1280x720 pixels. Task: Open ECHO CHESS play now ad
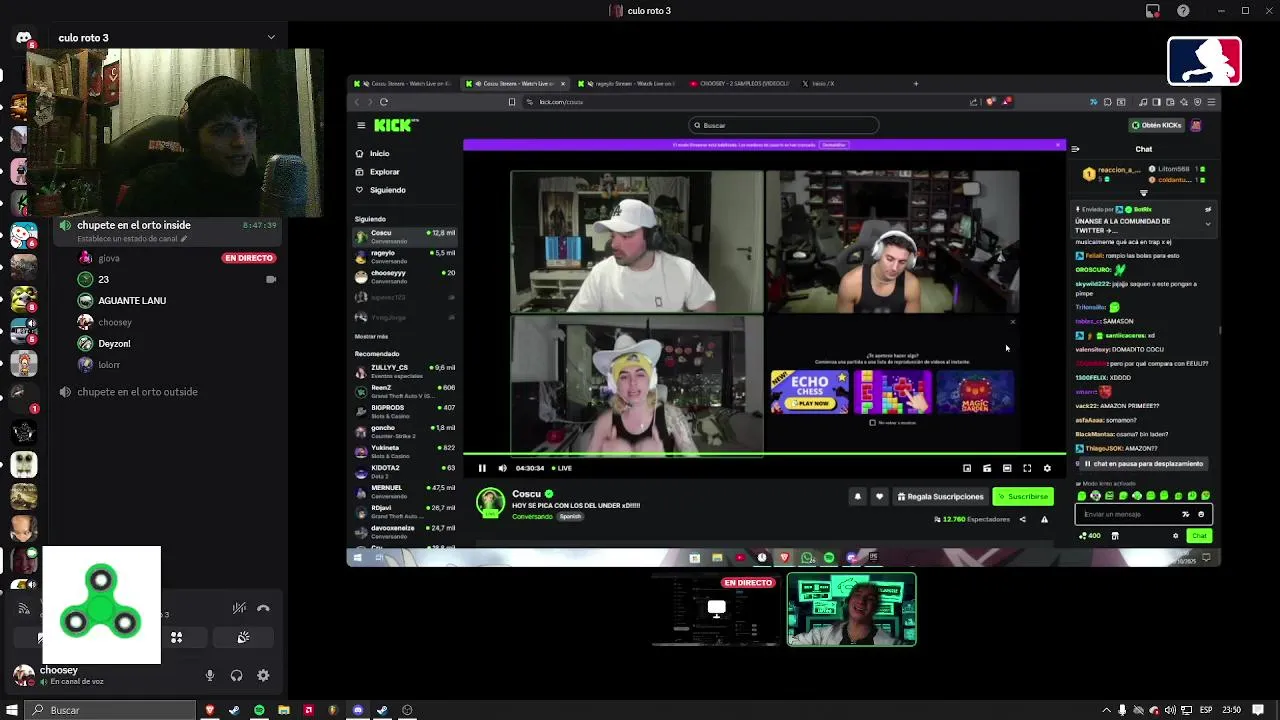(809, 392)
